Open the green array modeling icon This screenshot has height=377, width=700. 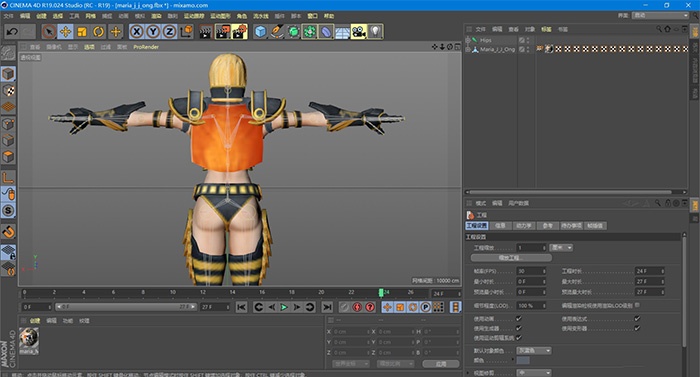click(309, 32)
